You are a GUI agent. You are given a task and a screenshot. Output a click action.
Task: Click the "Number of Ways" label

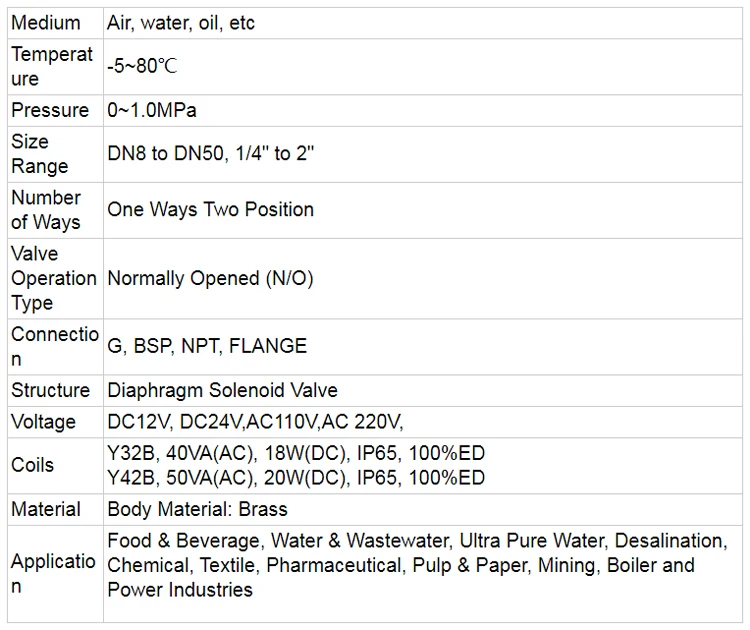tap(46, 210)
